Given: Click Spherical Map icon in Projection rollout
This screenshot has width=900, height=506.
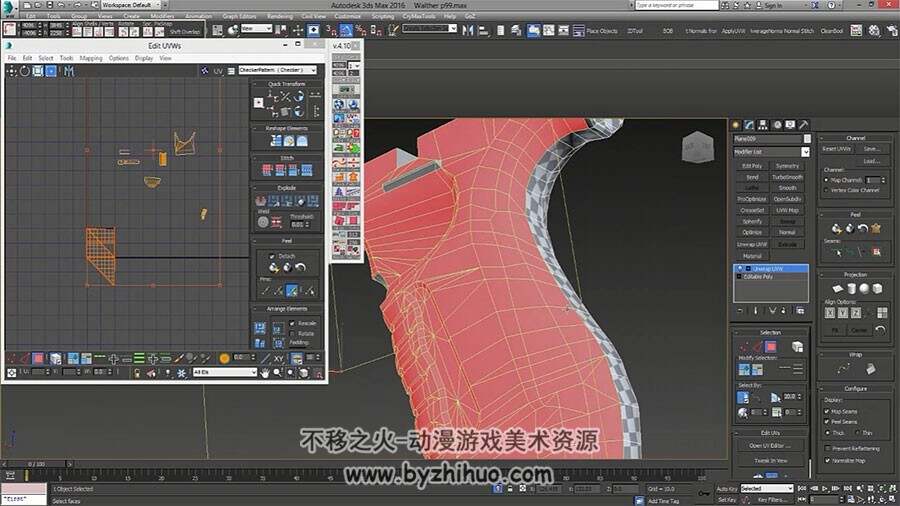Looking at the screenshot, I should [x=864, y=289].
